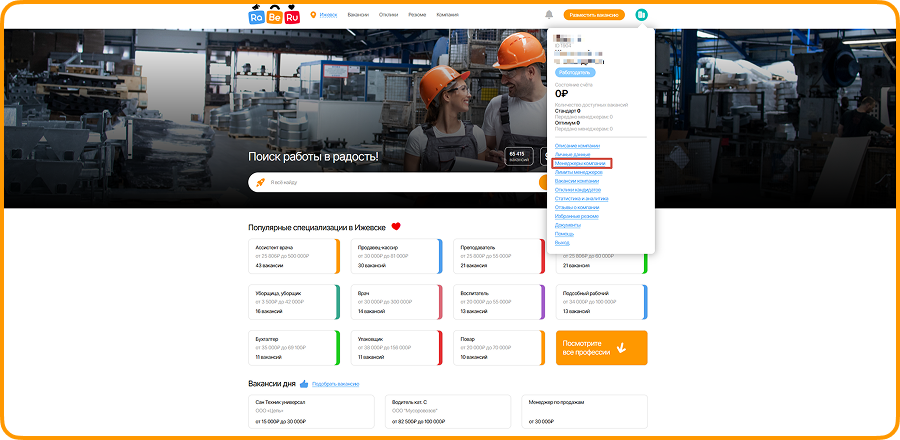The image size is (900, 440).
Task: Click the rocket icon in search field
Action: pyautogui.click(x=260, y=182)
